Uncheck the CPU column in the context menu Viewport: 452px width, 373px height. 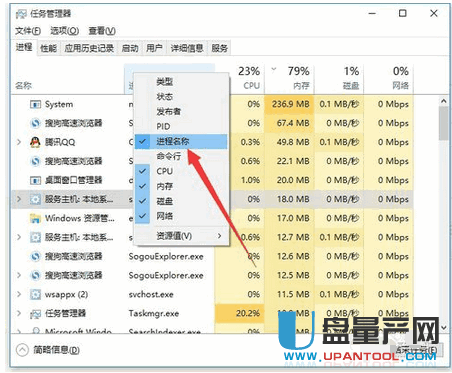pos(181,171)
